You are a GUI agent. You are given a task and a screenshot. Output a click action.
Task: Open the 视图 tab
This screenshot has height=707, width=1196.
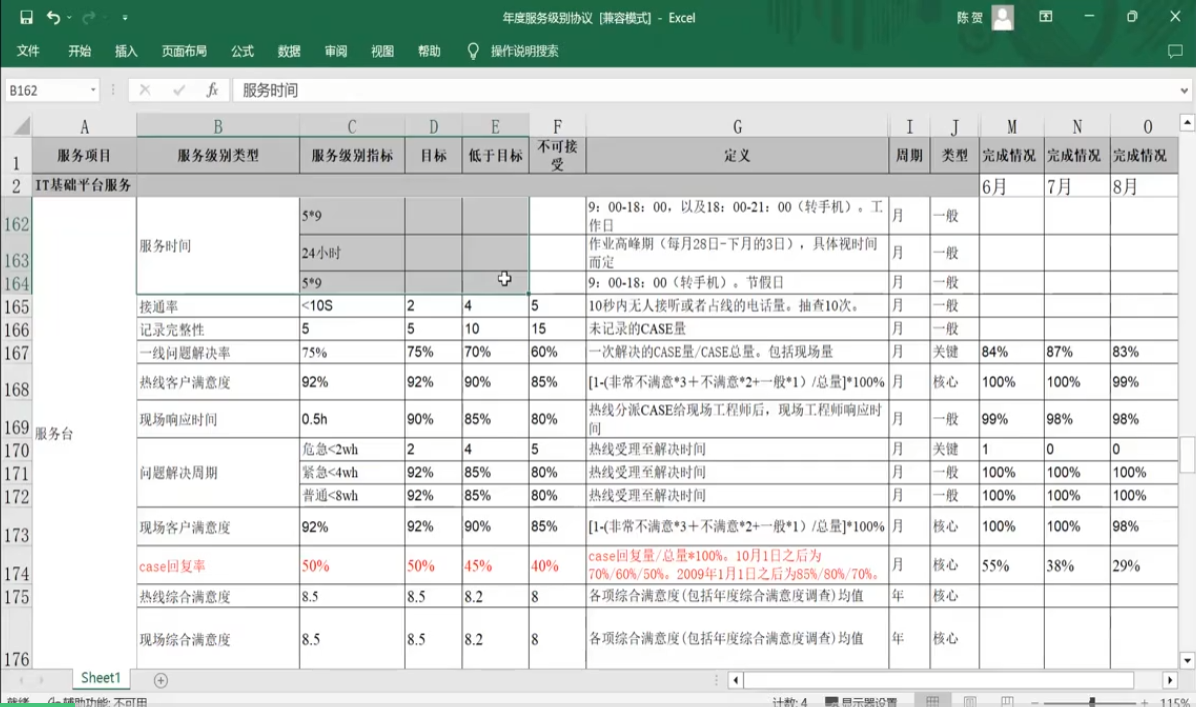coord(382,51)
